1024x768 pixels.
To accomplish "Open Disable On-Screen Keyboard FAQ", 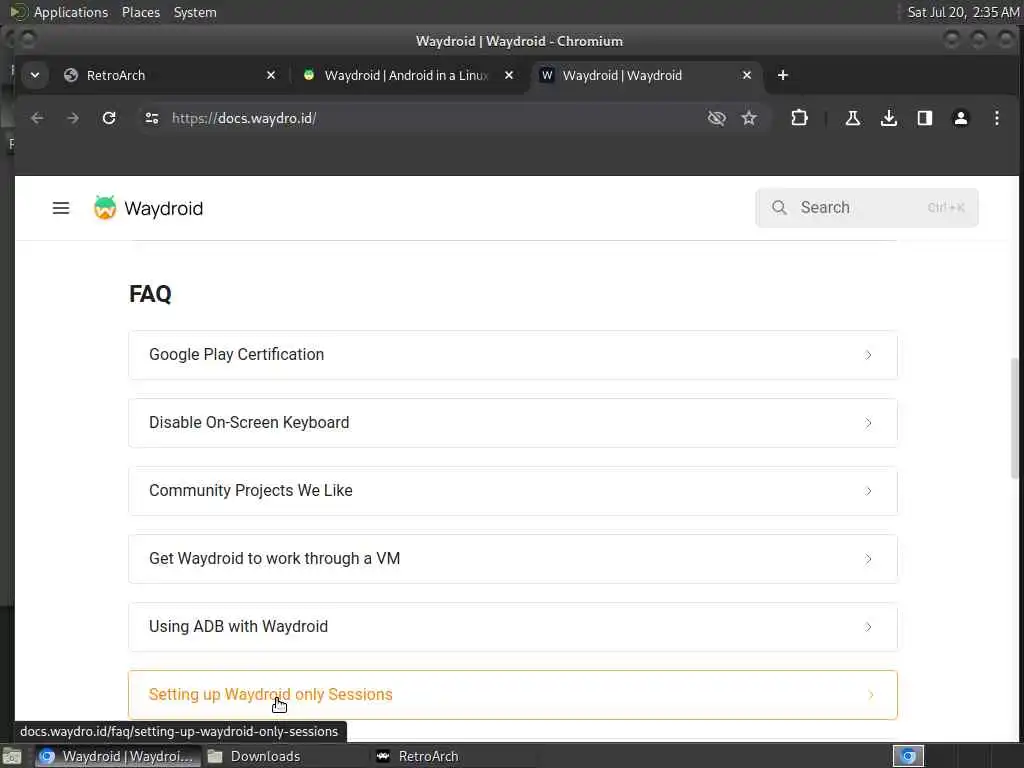I will 513,423.
